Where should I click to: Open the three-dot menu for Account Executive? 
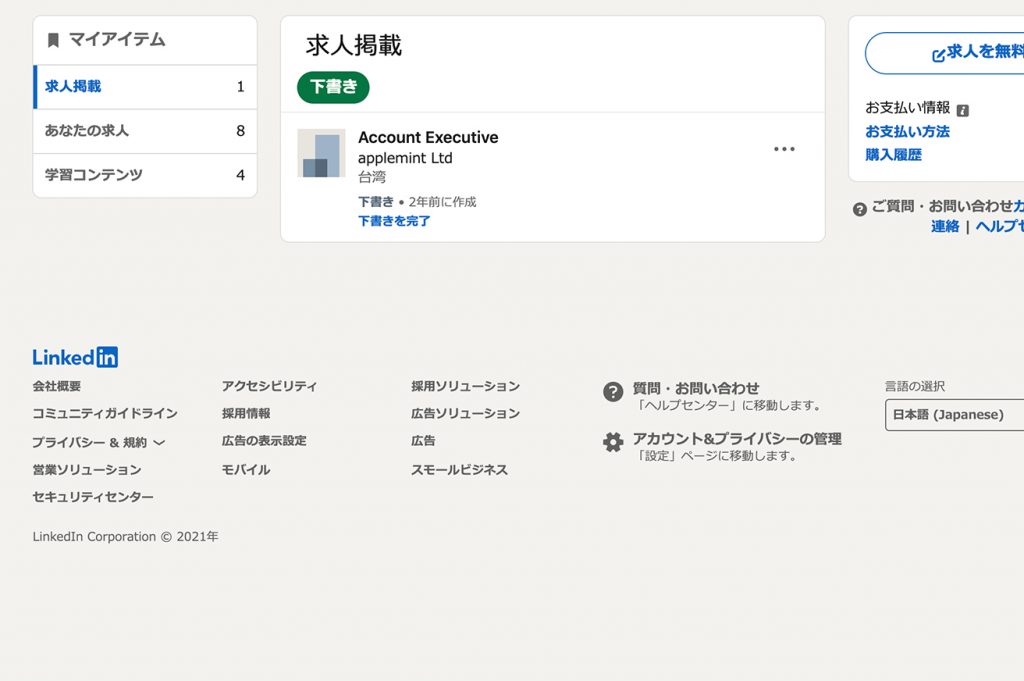[x=784, y=149]
